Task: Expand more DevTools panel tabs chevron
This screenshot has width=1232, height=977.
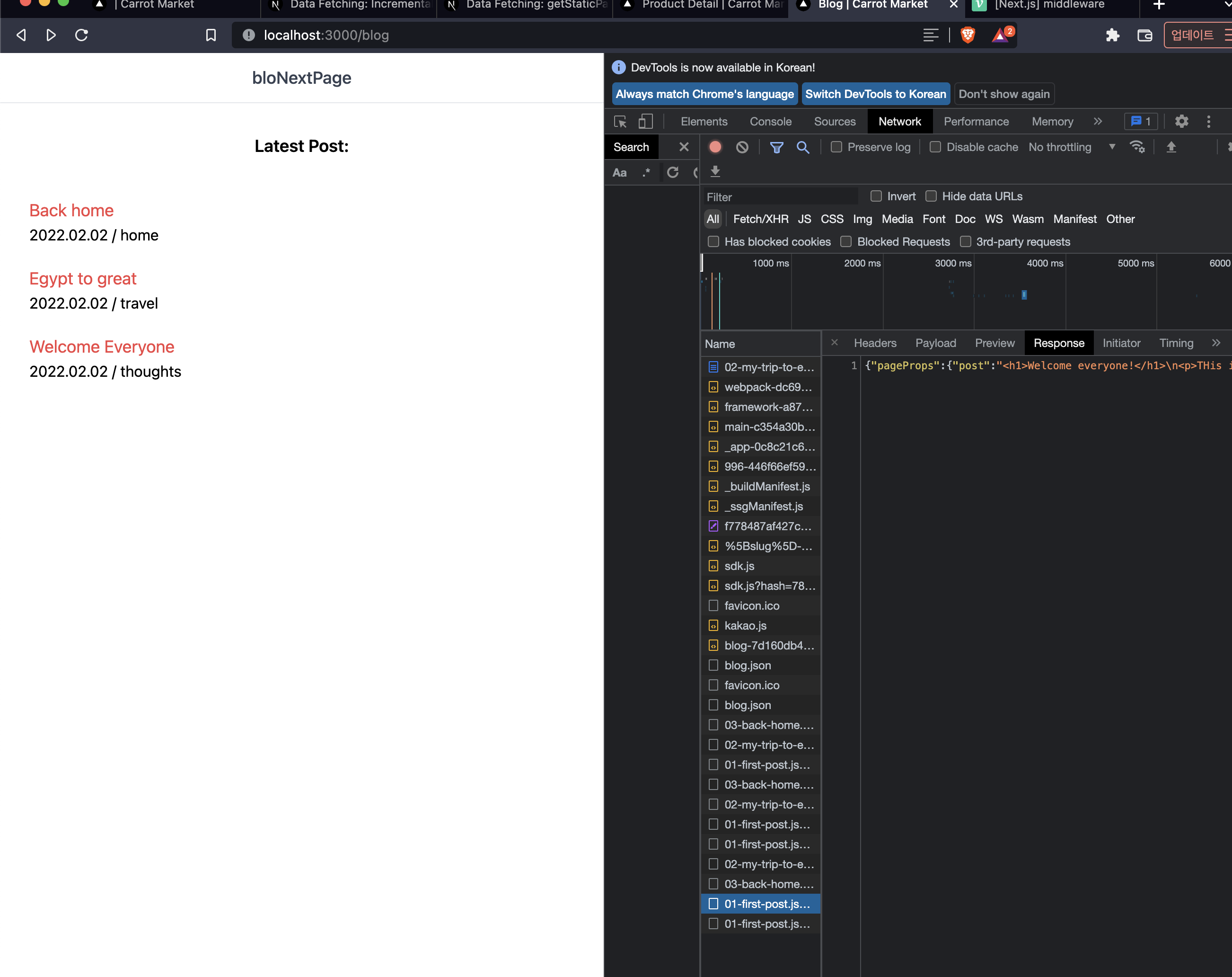Action: [x=1098, y=121]
